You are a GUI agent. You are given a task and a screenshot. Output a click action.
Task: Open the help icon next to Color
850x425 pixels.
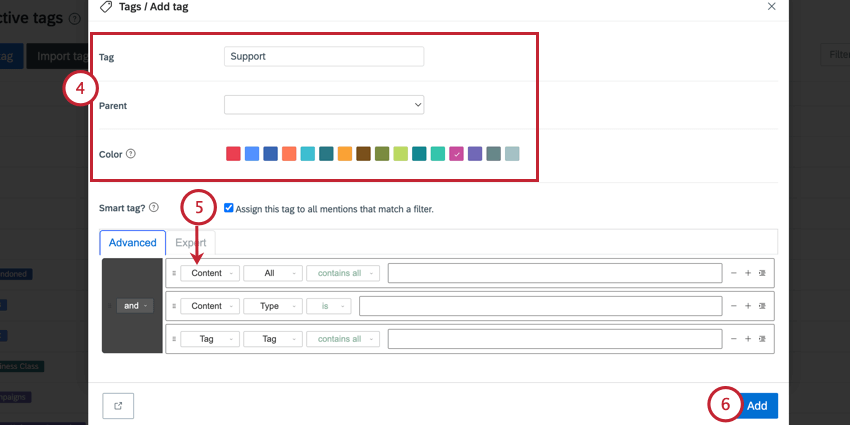click(x=131, y=153)
